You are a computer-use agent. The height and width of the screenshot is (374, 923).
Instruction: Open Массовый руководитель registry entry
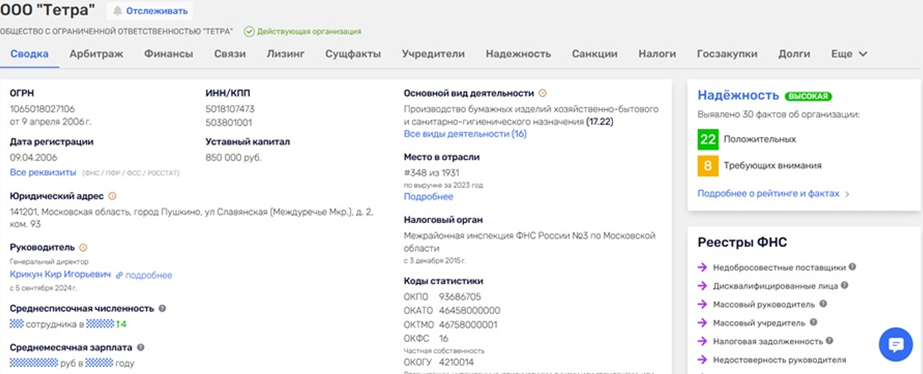[x=764, y=305]
